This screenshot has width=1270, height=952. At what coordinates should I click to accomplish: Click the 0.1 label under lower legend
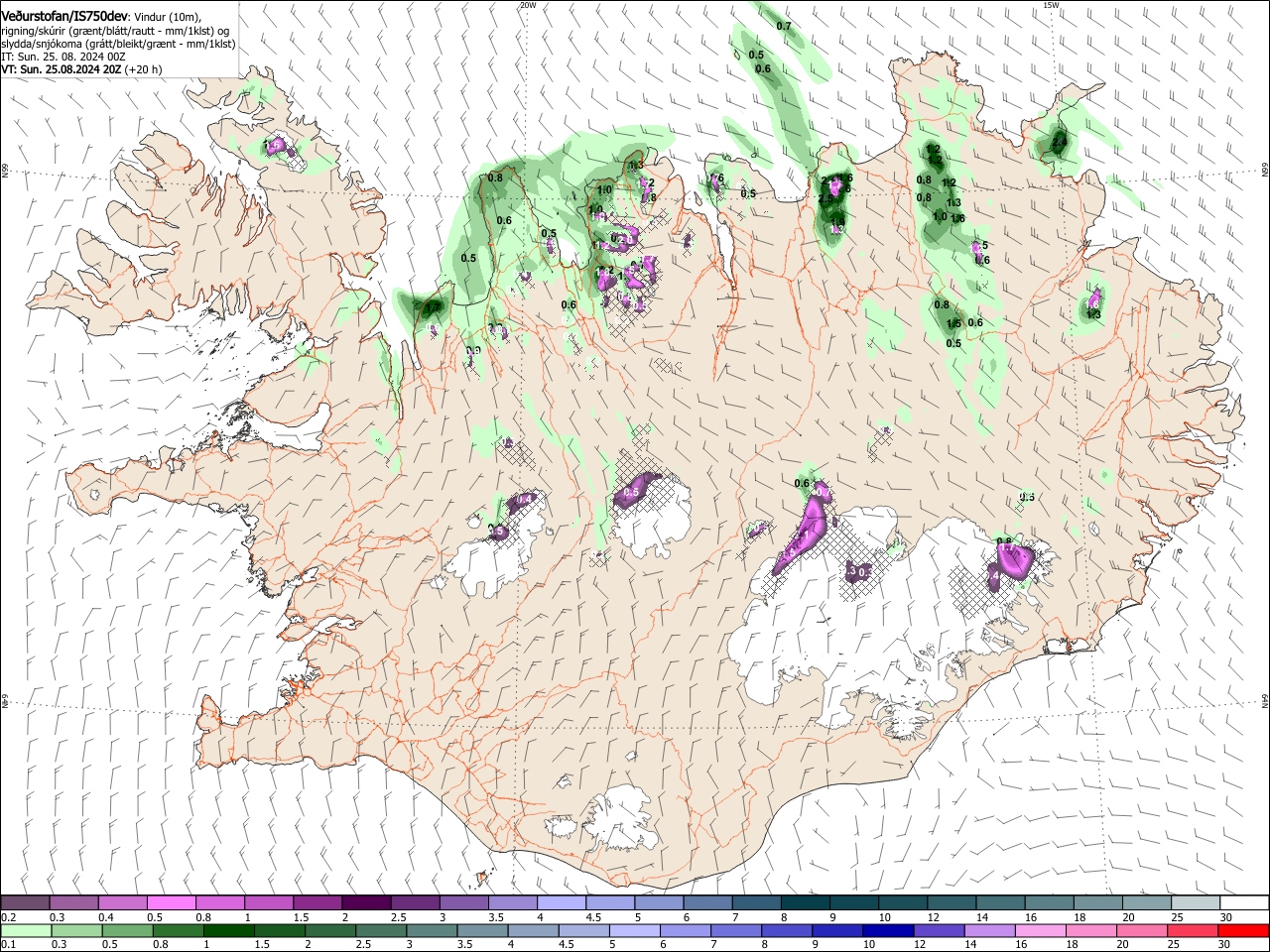8,945
